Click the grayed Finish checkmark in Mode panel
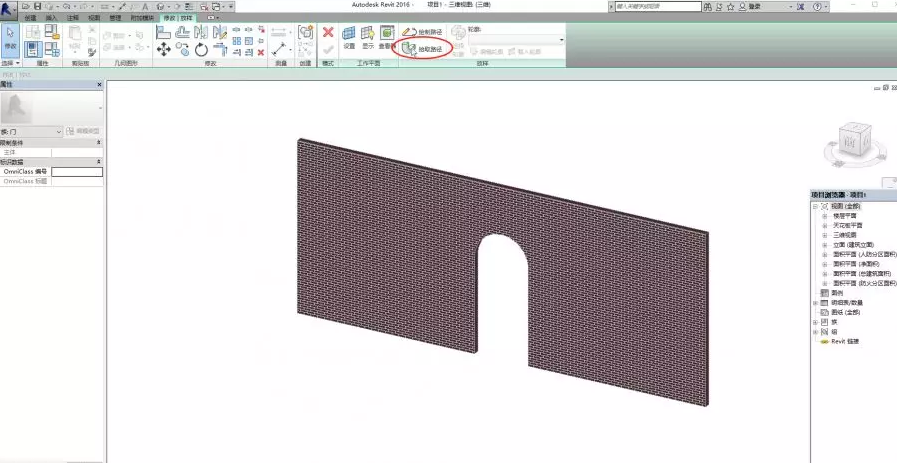This screenshot has width=897, height=463. coord(328,50)
